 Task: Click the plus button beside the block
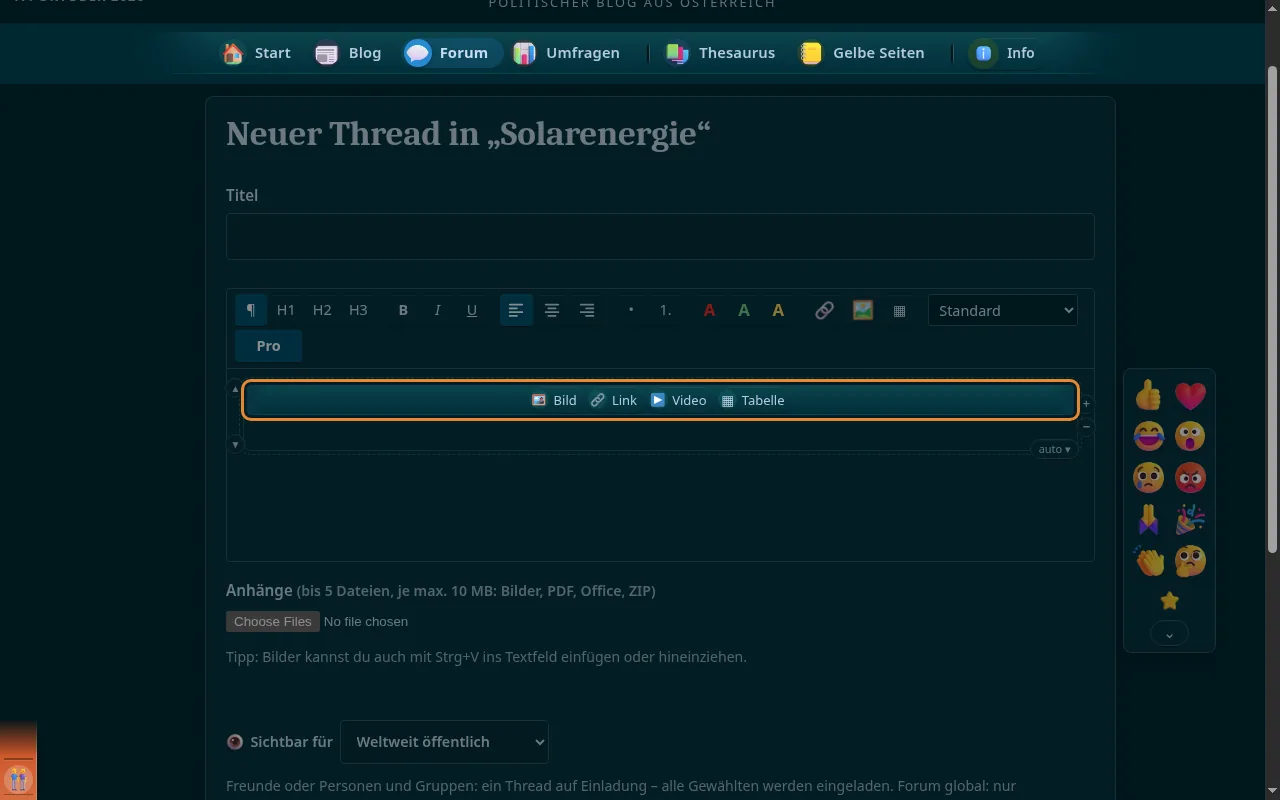(x=1087, y=404)
